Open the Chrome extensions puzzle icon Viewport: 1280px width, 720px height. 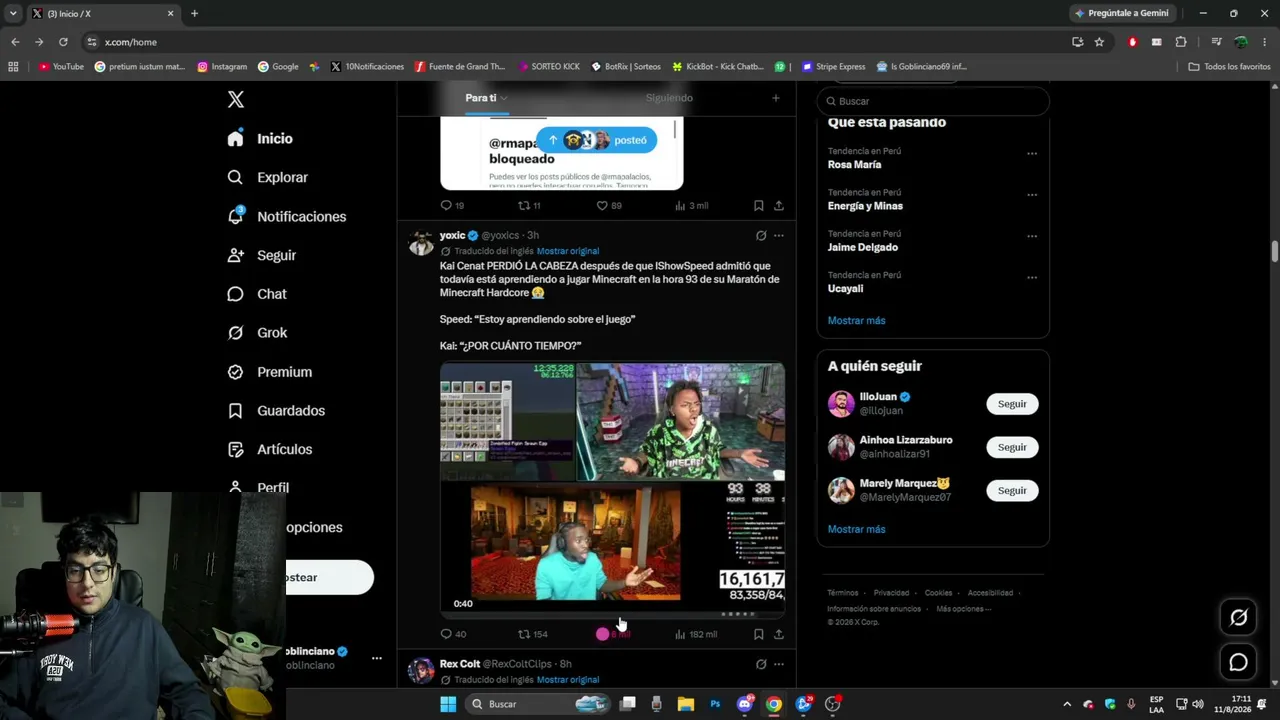point(1181,42)
